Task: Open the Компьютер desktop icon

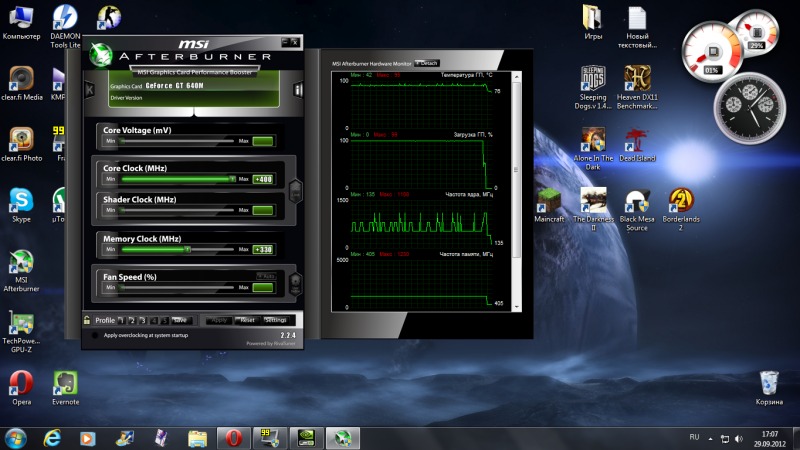Action: coord(21,23)
